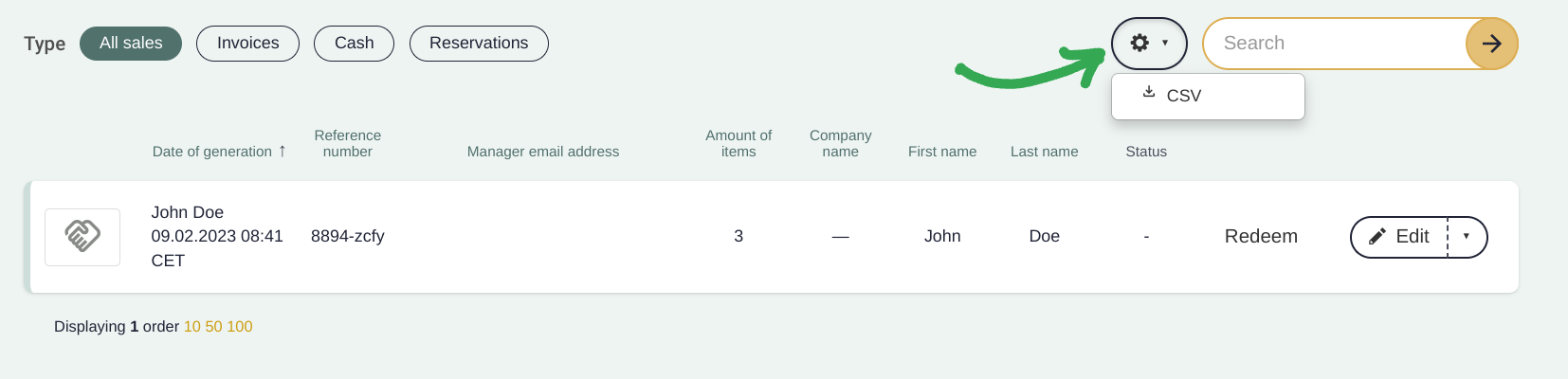Image resolution: width=1568 pixels, height=379 pixels.
Task: Open the gear settings dropdown
Action: [1149, 44]
